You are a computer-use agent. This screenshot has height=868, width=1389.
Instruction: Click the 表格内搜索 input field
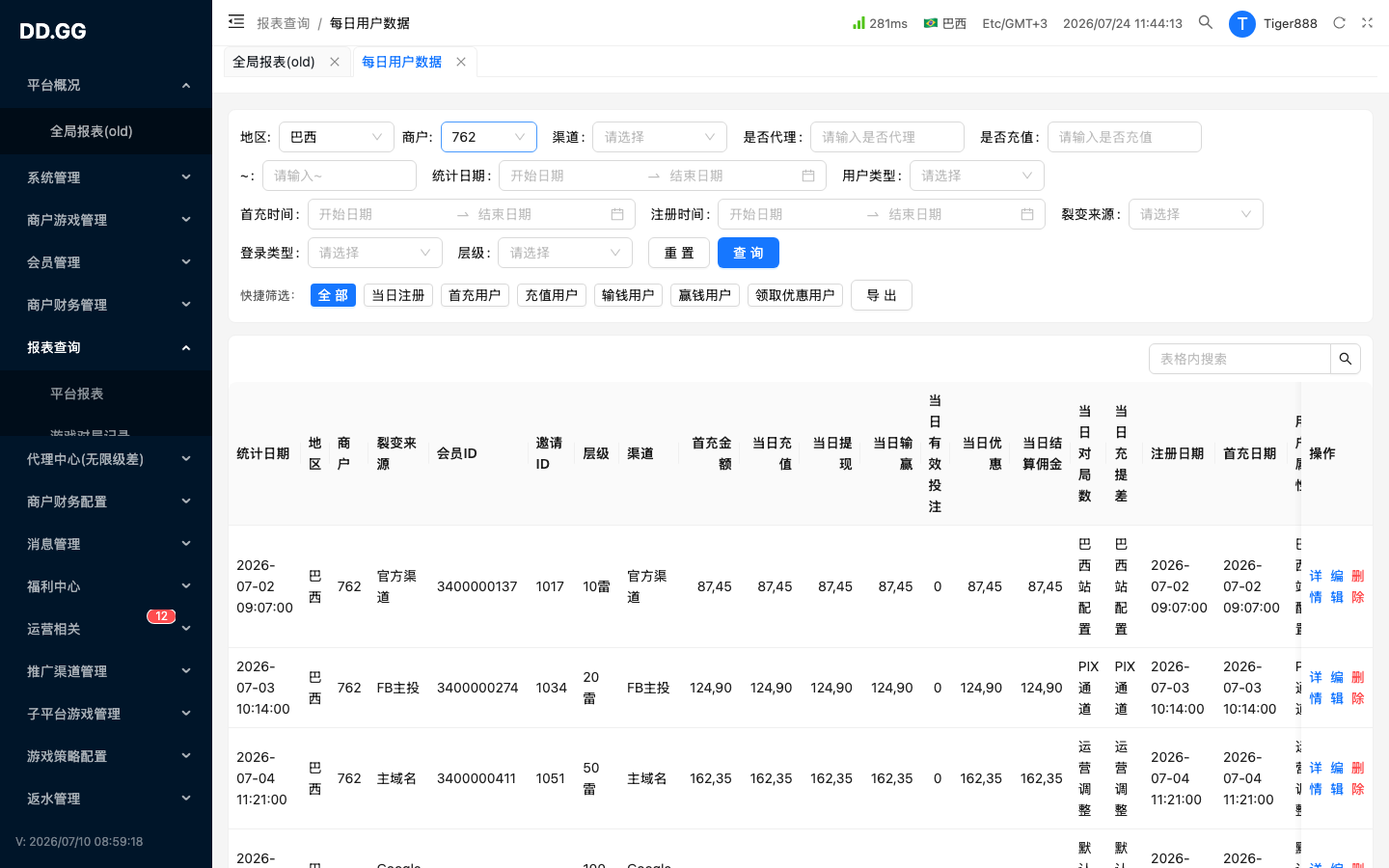click(x=1239, y=359)
